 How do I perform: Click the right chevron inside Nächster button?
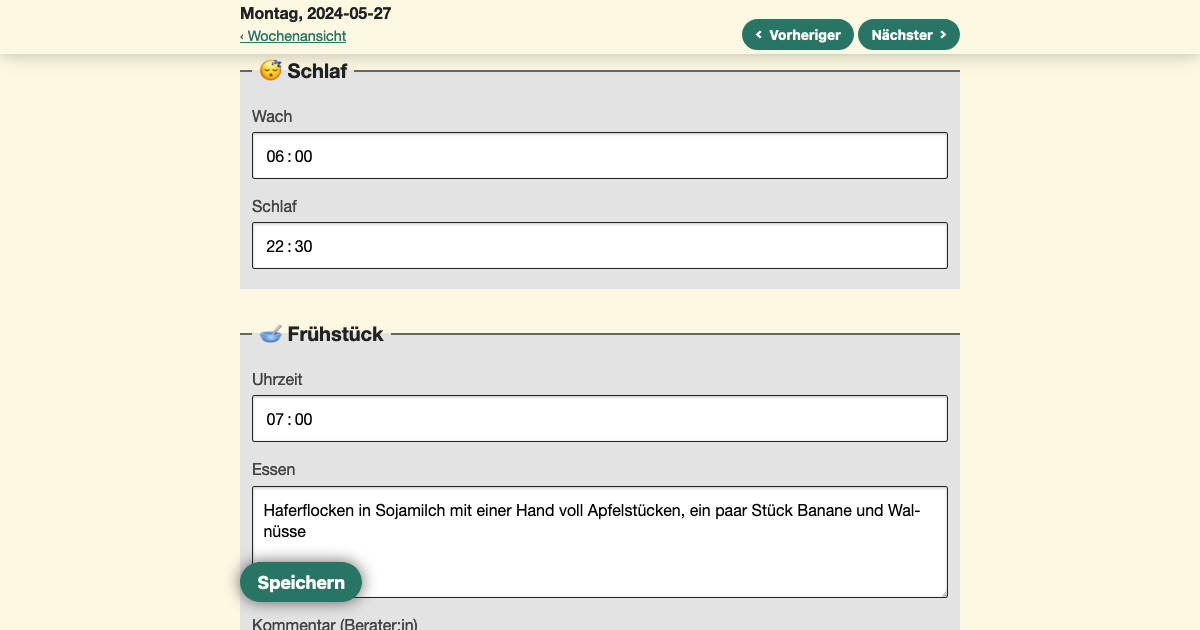(x=942, y=34)
